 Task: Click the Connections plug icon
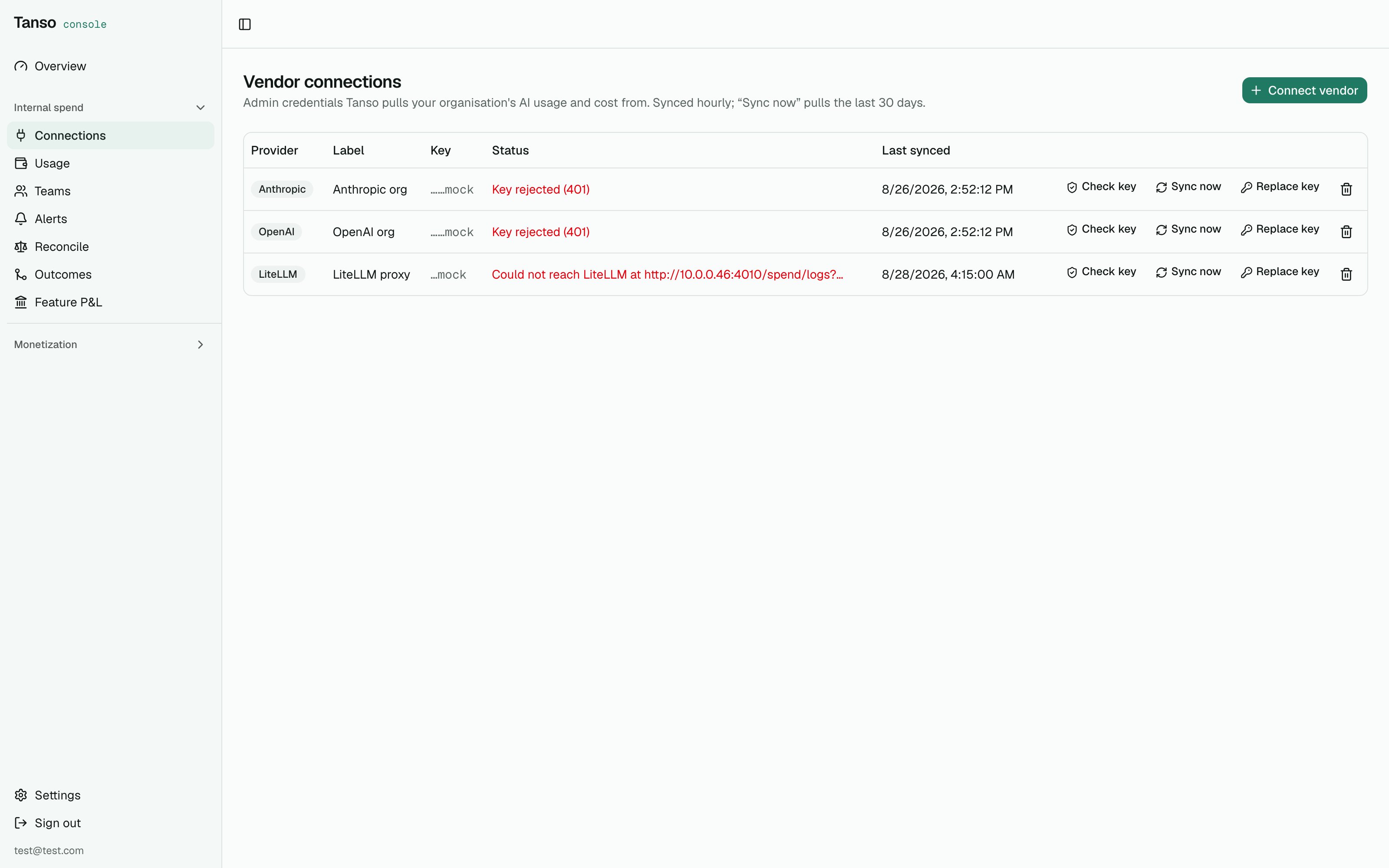point(21,135)
